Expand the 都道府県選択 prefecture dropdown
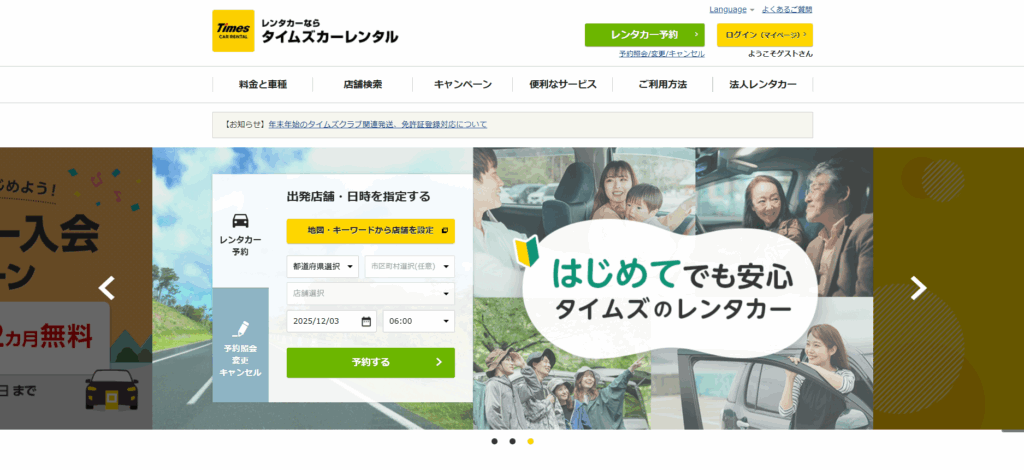 [322, 266]
